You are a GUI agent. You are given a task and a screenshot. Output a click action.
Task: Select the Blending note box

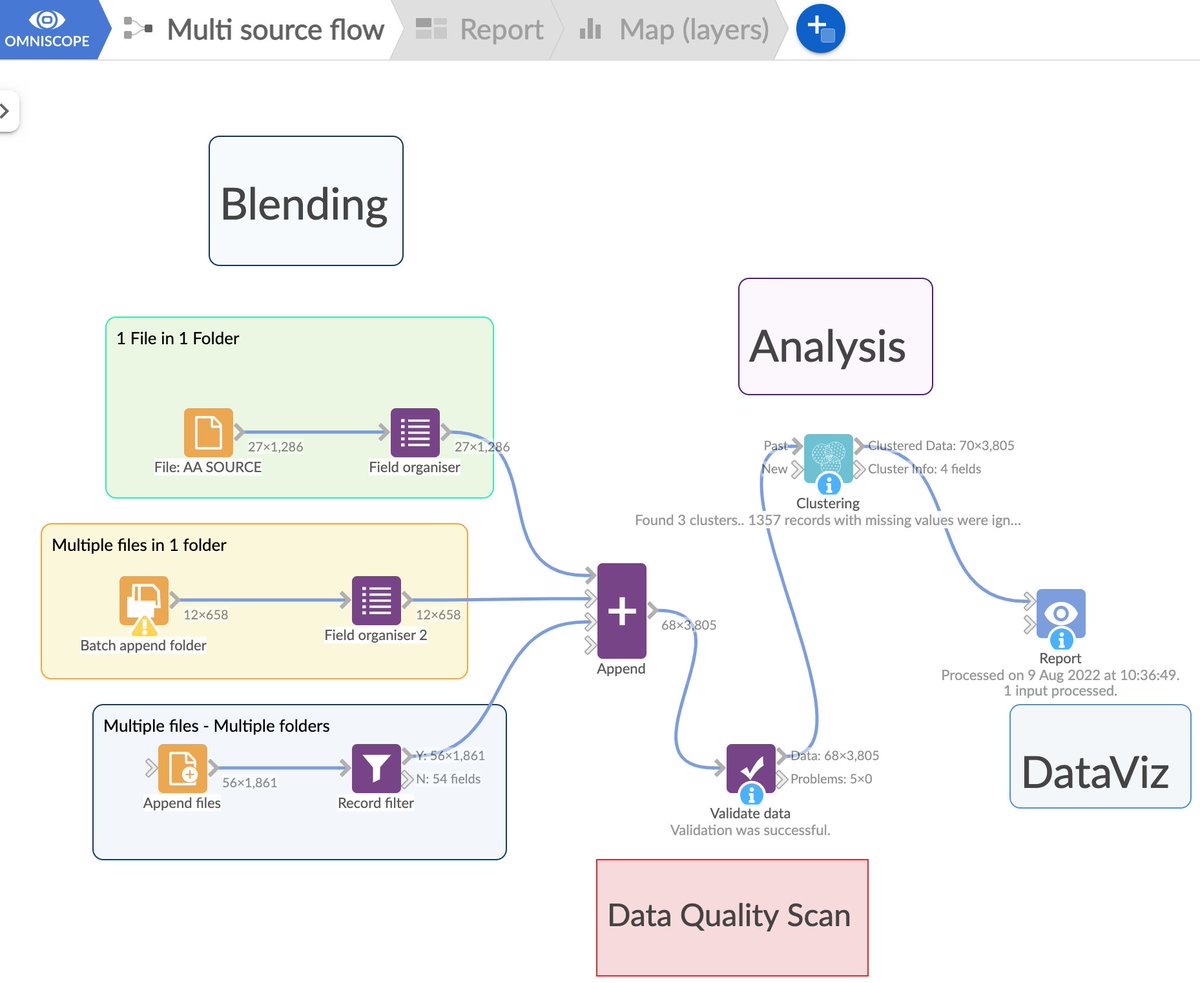click(x=305, y=201)
